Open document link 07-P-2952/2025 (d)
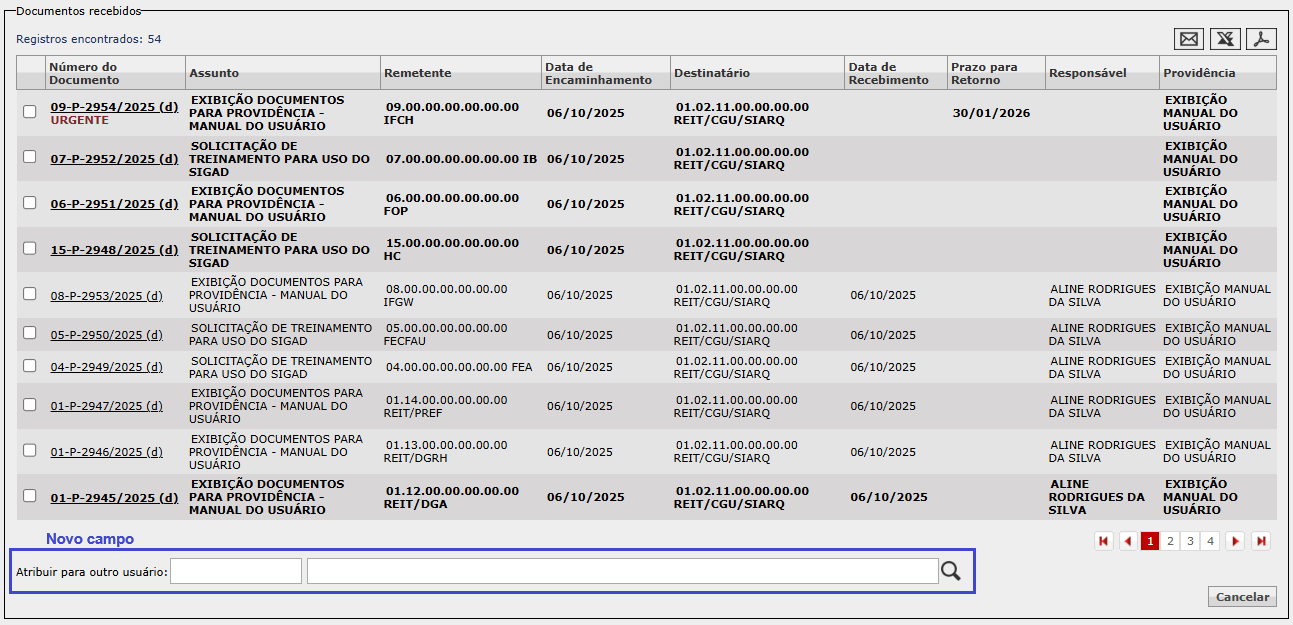 coord(114,159)
